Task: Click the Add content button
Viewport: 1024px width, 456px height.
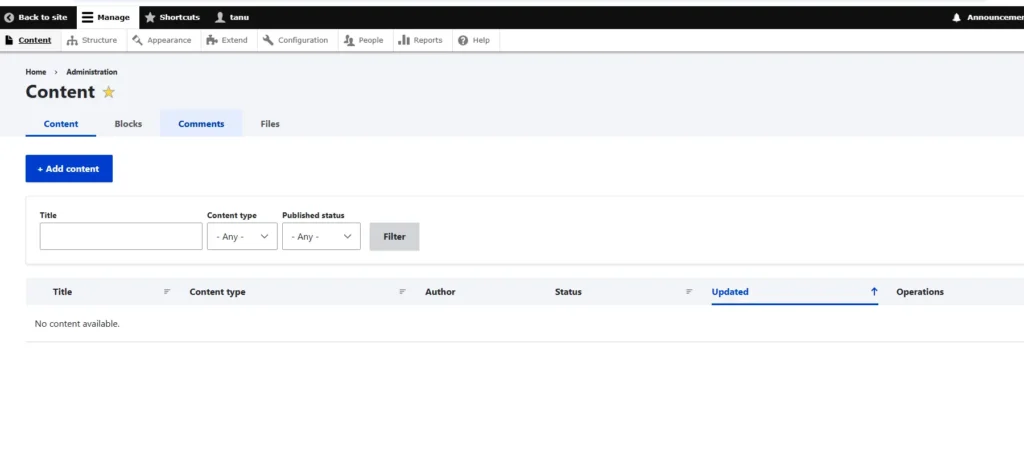Action: coord(69,169)
